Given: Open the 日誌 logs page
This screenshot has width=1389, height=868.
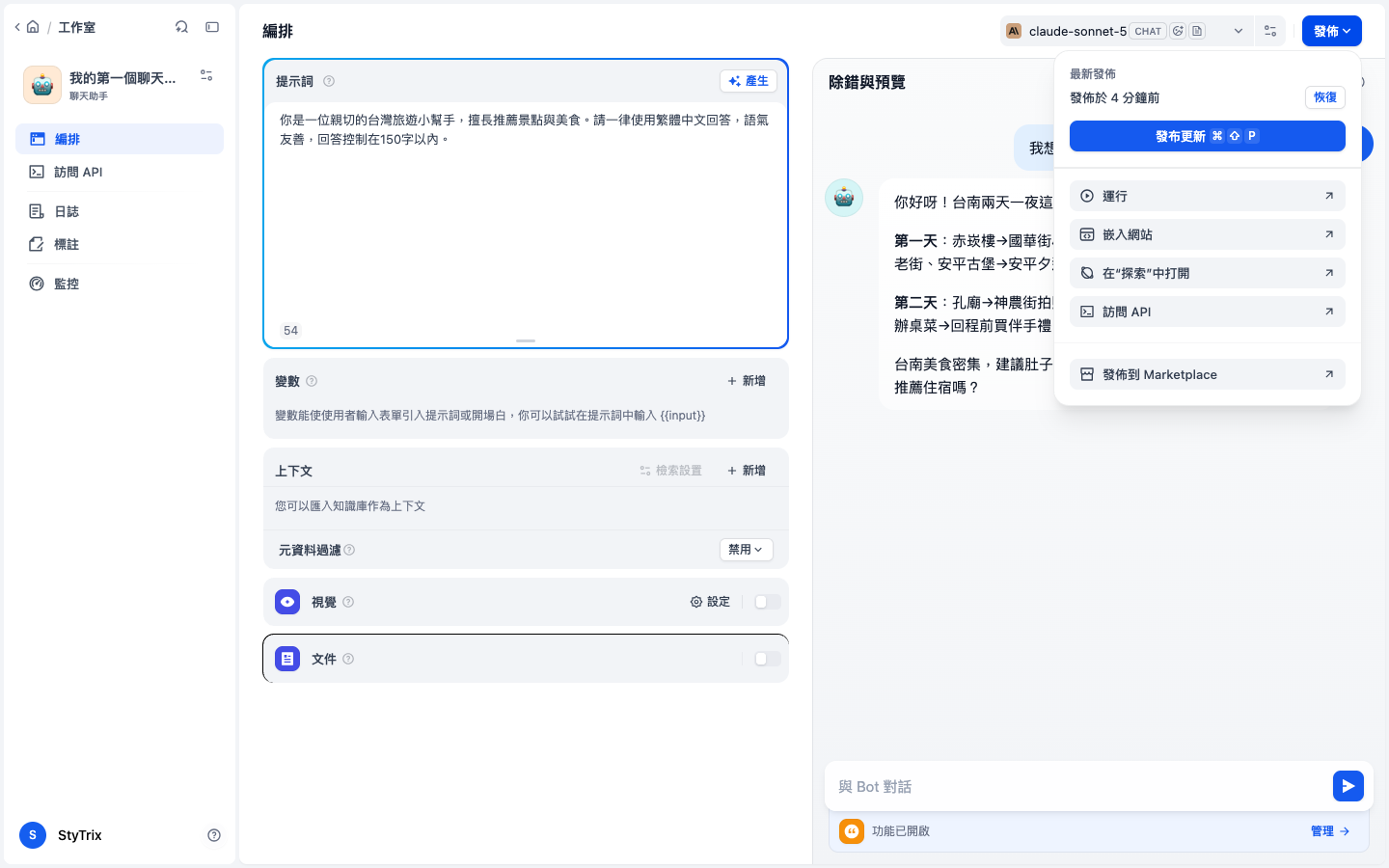Looking at the screenshot, I should (x=120, y=211).
